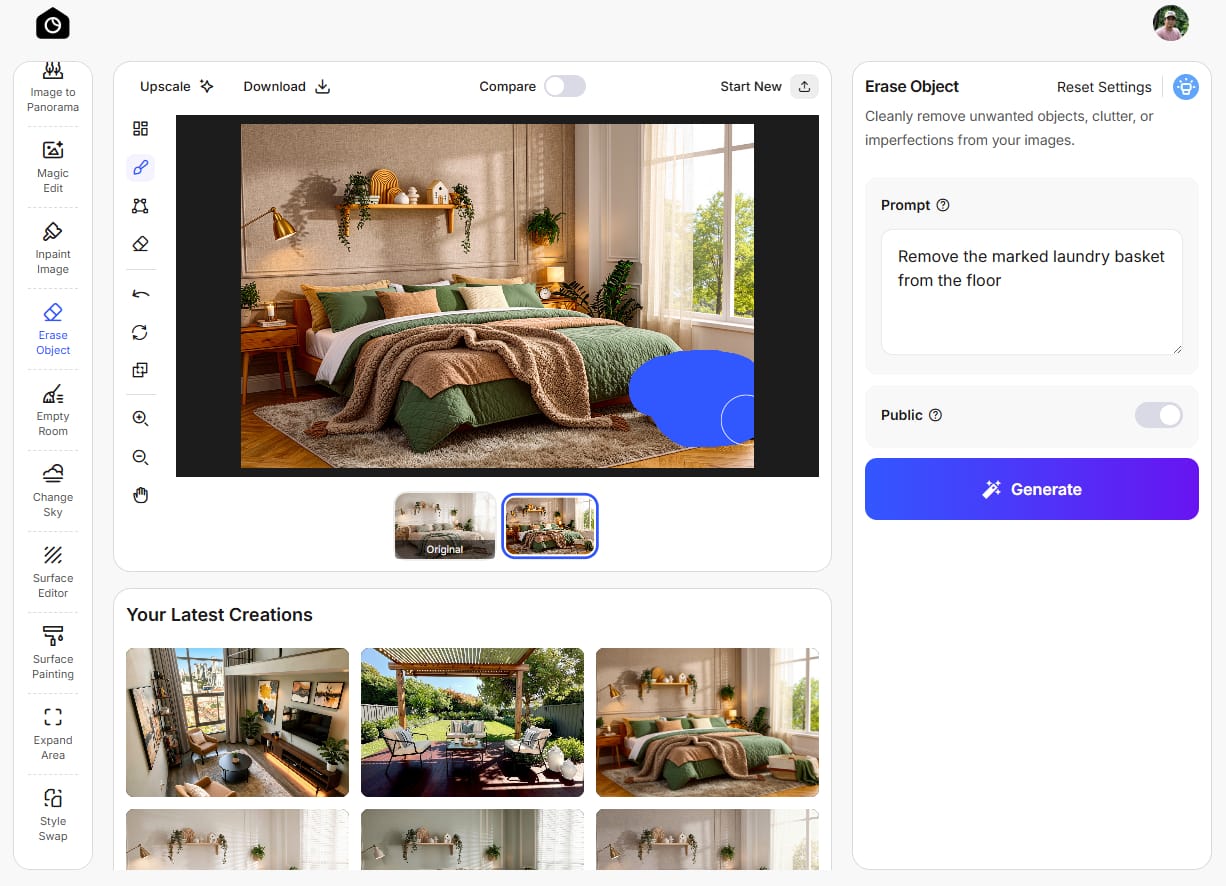Select the polygon selection tool

click(x=141, y=205)
